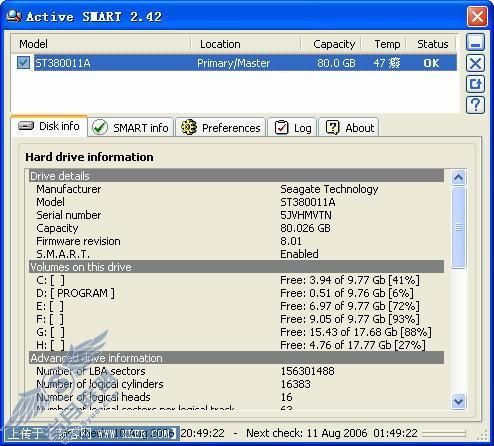Click the scroll up arrow in drive info
The image size is (494, 446).
[x=458, y=177]
